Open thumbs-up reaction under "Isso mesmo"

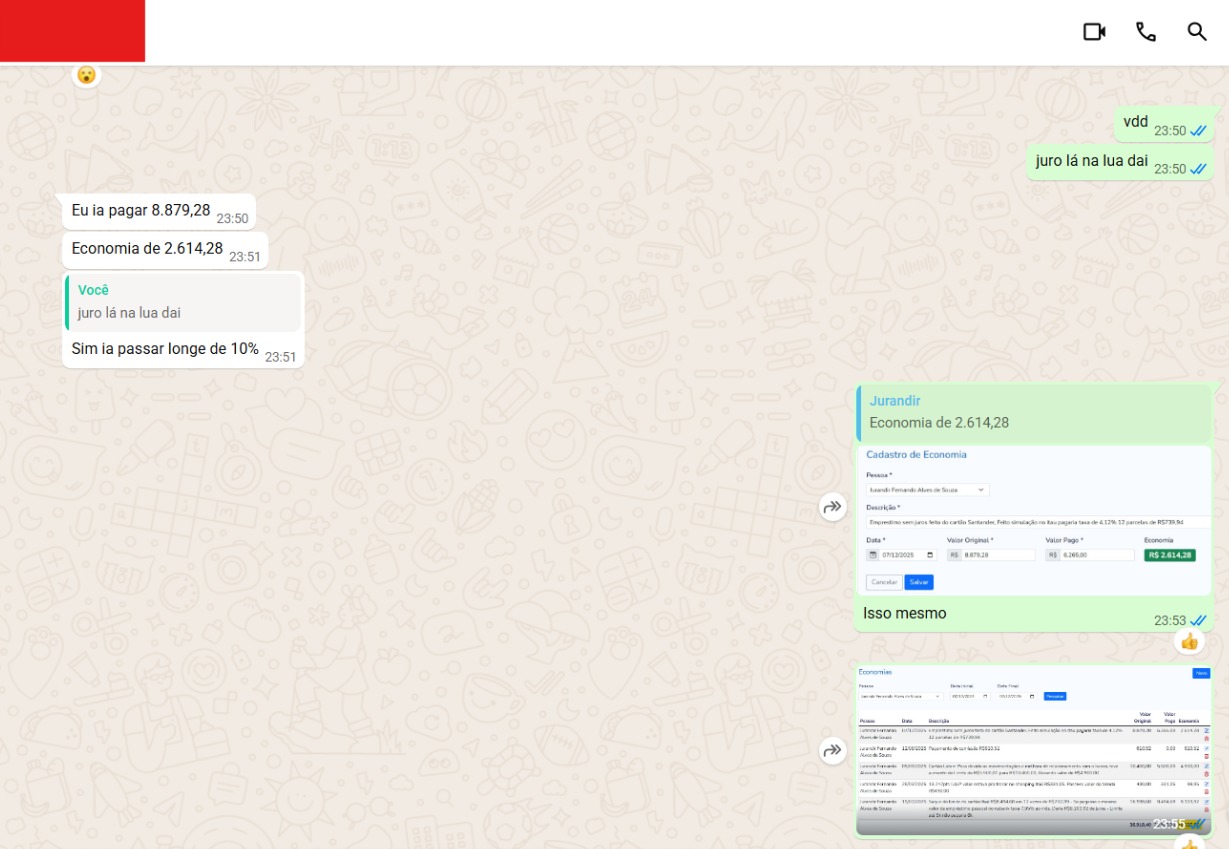(1189, 642)
